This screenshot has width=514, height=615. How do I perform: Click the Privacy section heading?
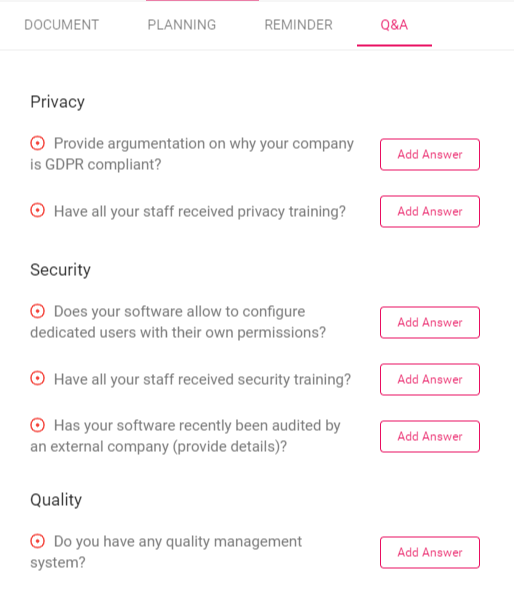(58, 102)
